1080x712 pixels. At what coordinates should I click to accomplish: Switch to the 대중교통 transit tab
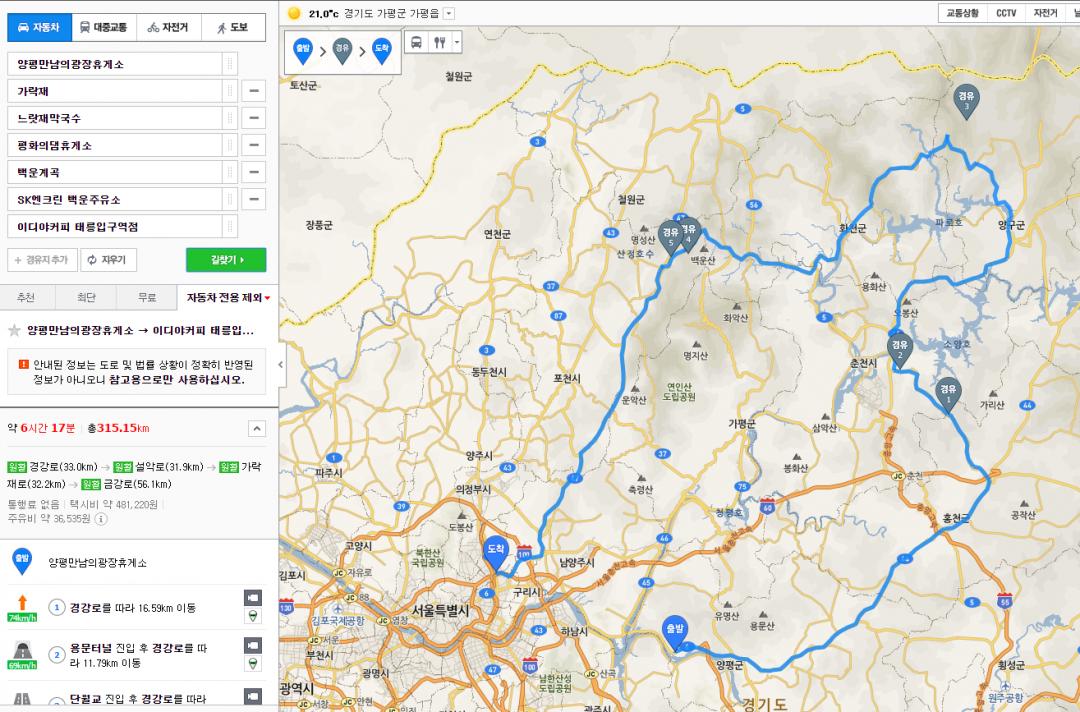[x=103, y=27]
